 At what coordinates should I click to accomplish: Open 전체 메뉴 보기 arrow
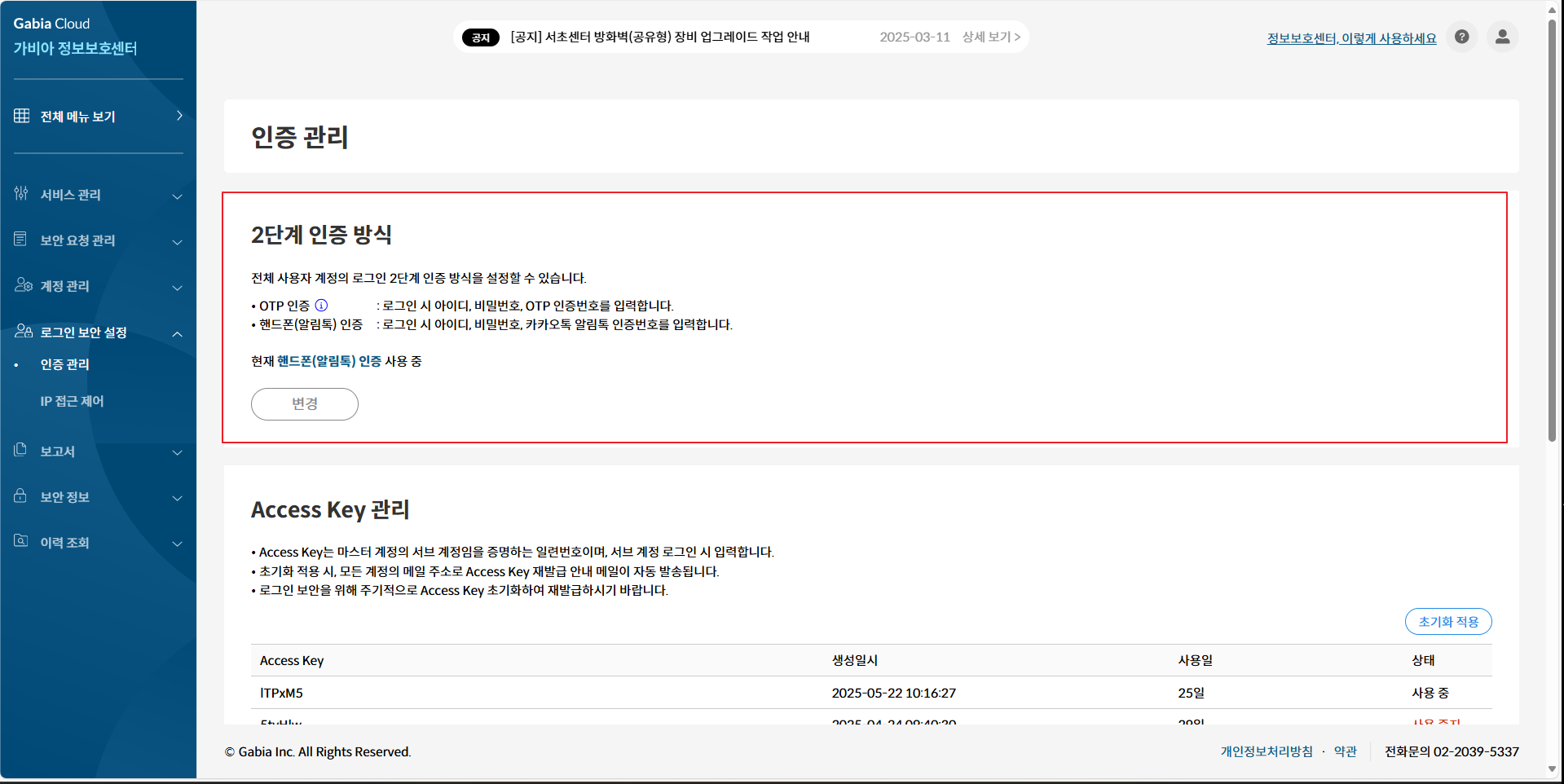point(179,116)
